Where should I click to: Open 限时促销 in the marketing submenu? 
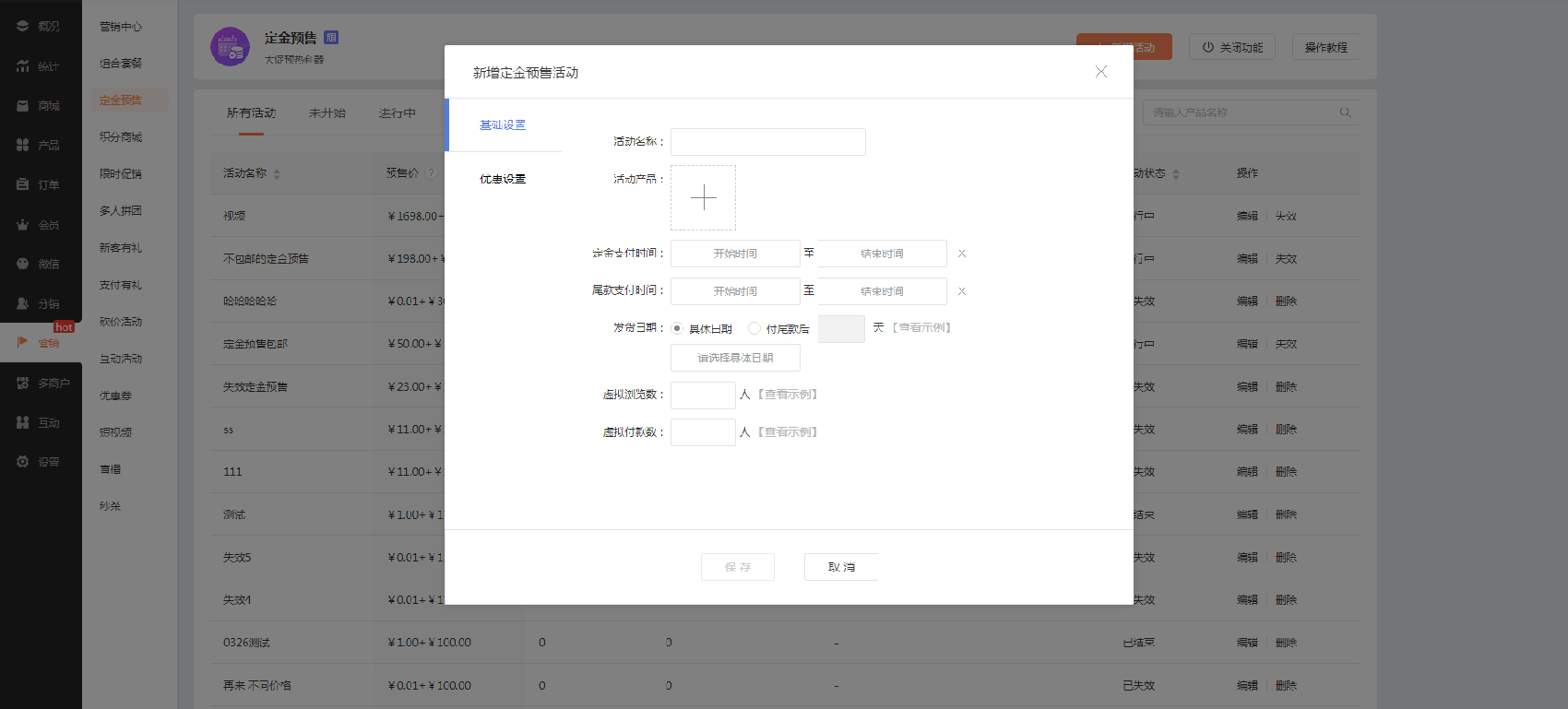click(121, 174)
